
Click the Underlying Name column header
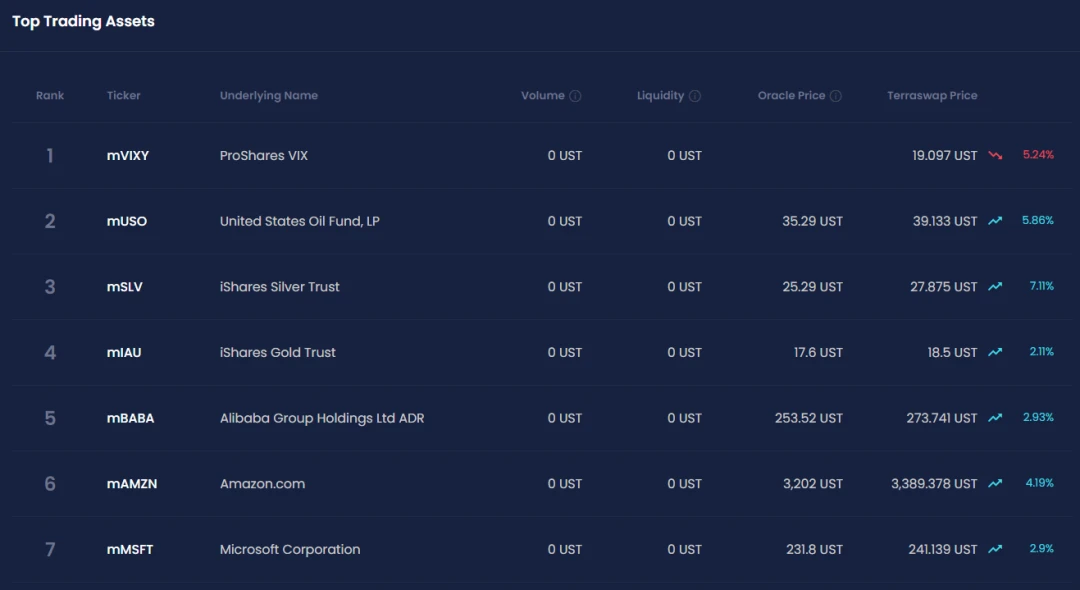click(269, 96)
